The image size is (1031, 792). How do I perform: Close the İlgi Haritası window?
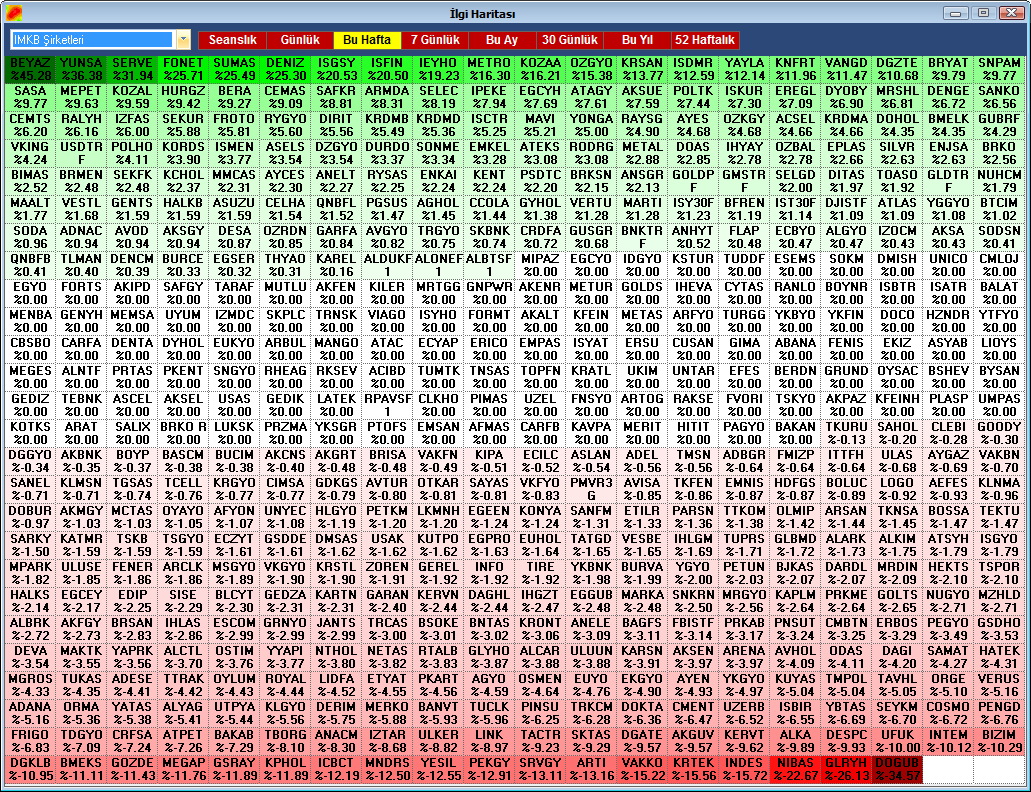(x=1011, y=12)
